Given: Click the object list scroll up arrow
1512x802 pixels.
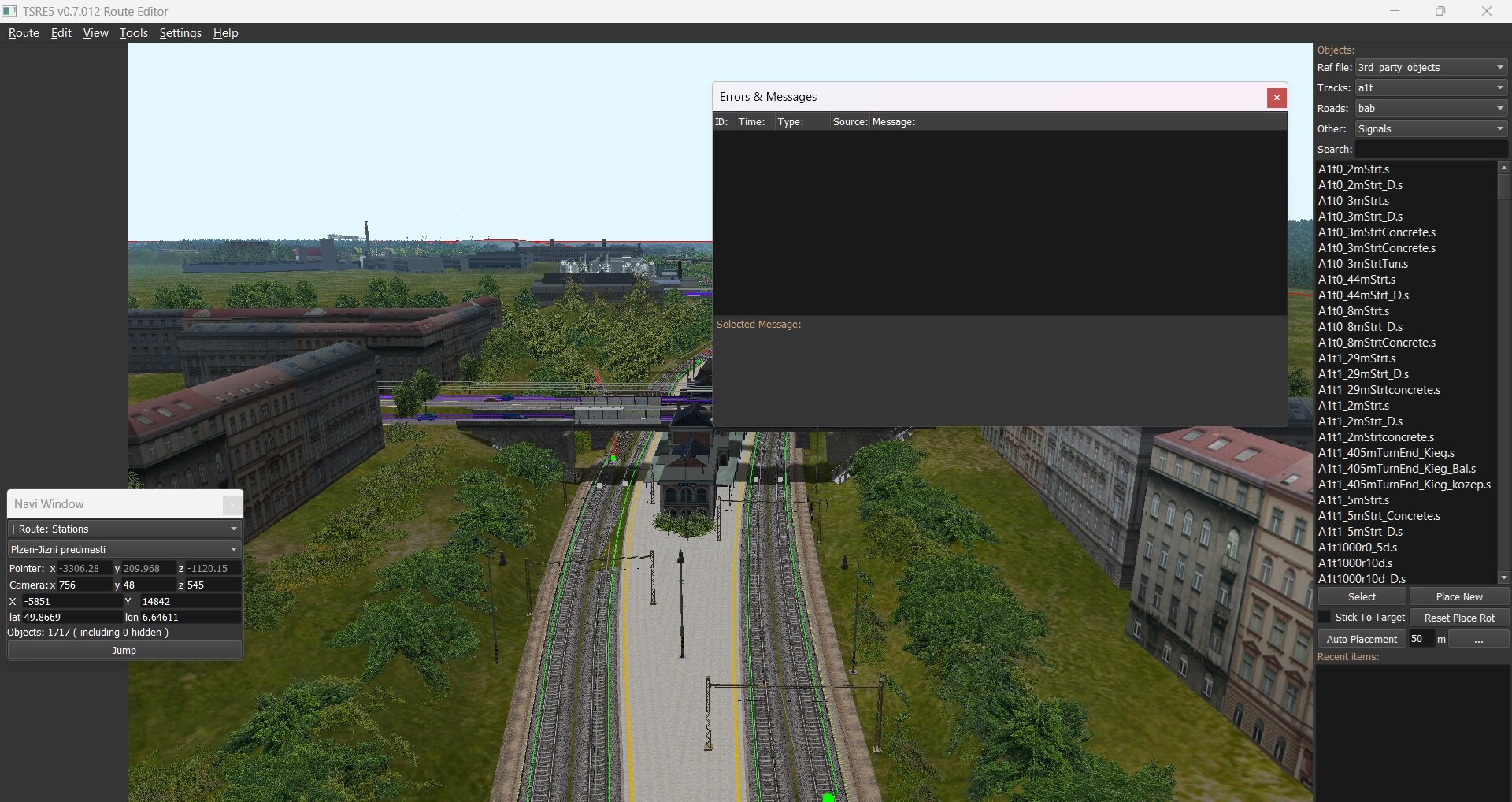Looking at the screenshot, I should [1503, 168].
